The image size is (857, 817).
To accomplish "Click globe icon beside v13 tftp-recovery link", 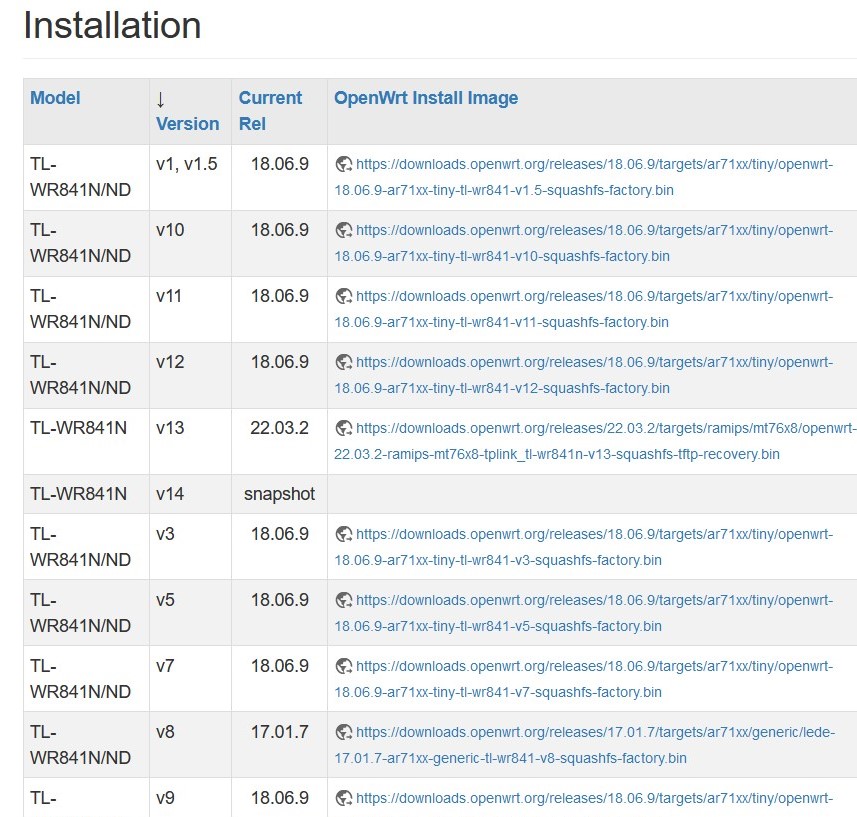I will click(343, 428).
